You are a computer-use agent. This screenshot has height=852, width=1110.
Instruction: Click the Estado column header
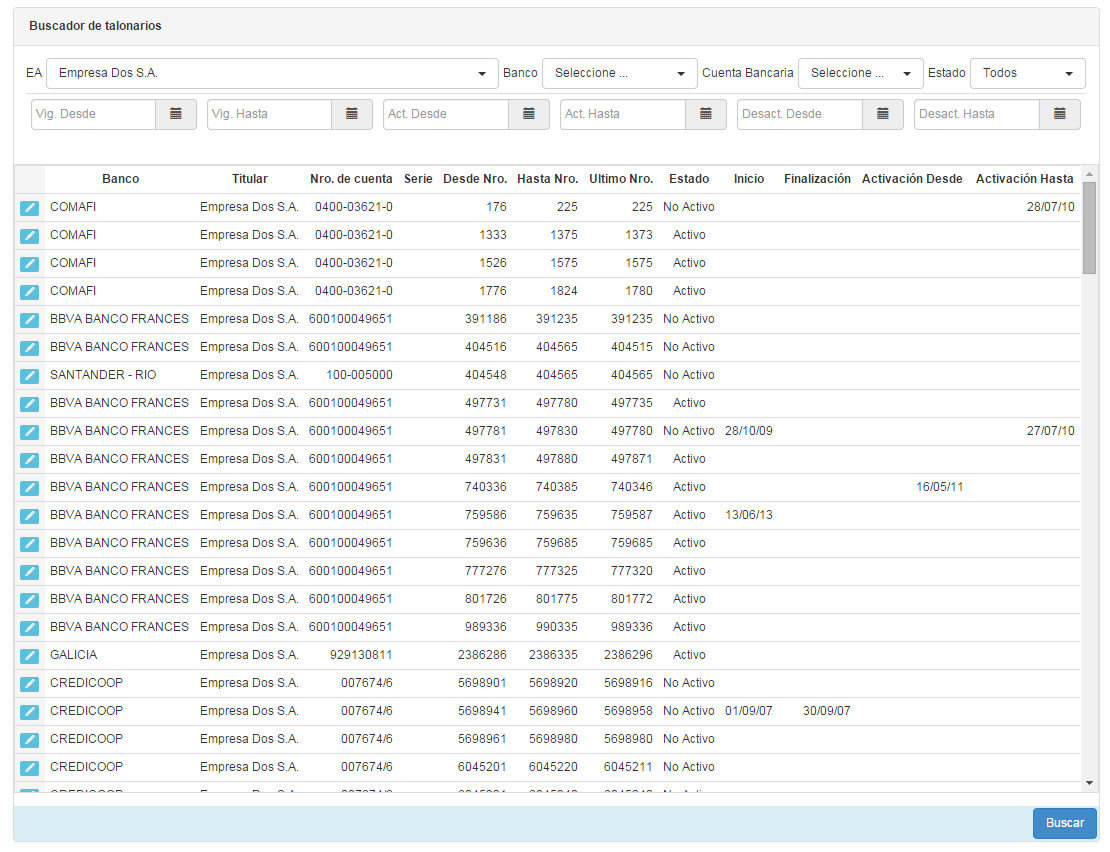point(689,179)
